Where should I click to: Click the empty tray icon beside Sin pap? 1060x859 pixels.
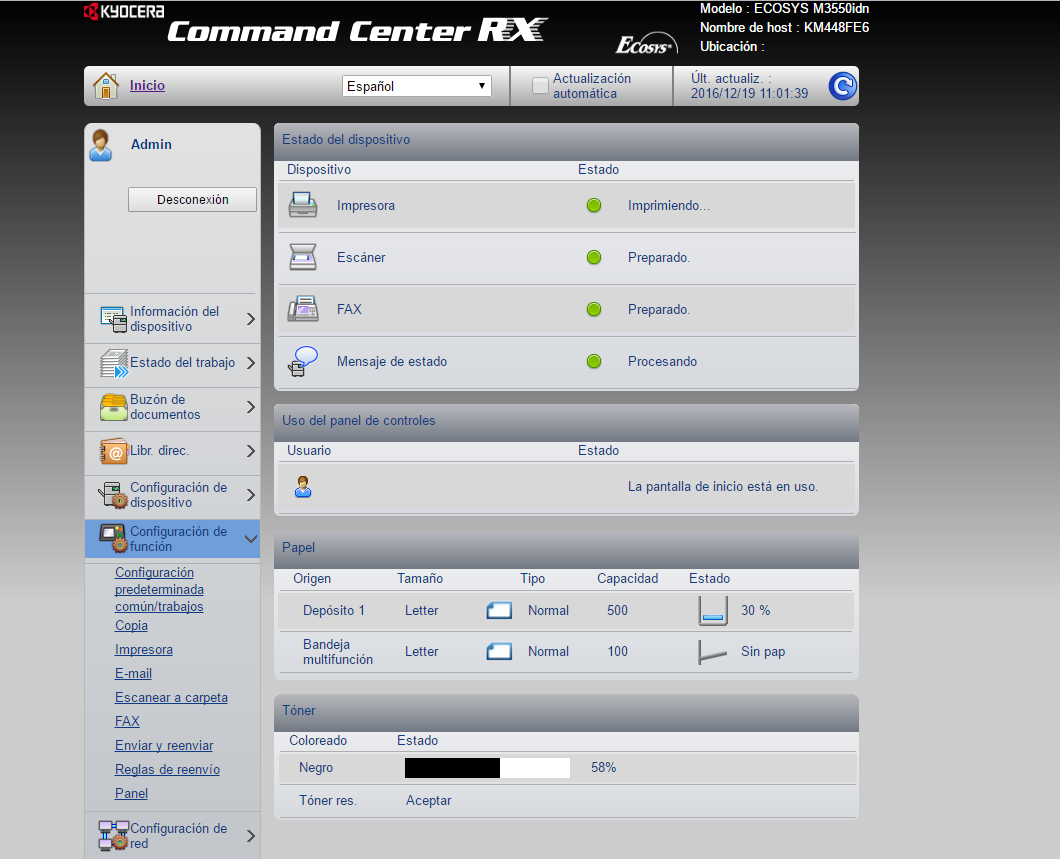pyautogui.click(x=713, y=652)
